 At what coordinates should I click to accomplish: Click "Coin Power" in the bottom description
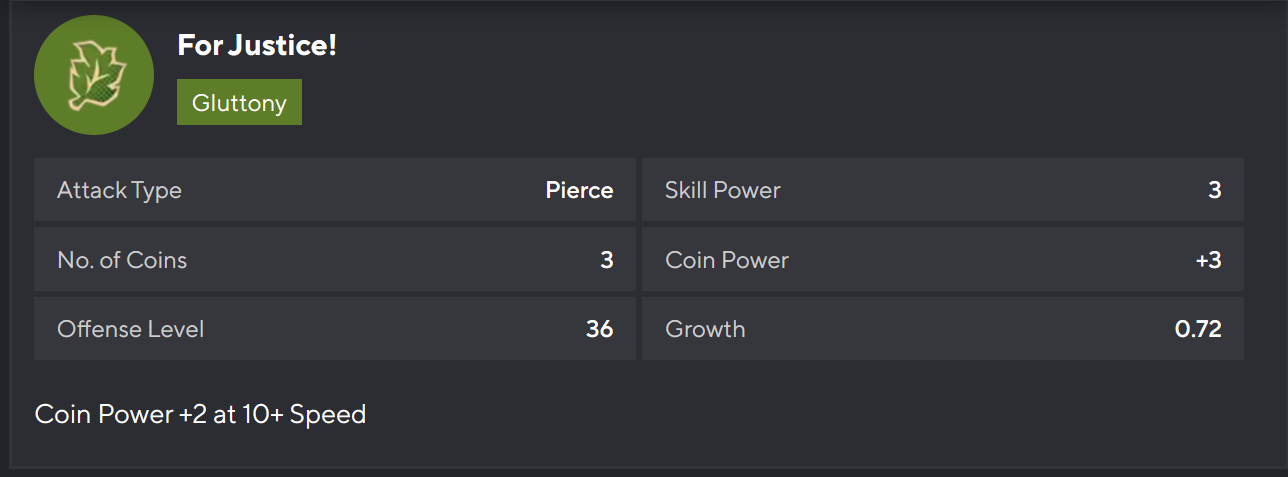pyautogui.click(x=104, y=414)
